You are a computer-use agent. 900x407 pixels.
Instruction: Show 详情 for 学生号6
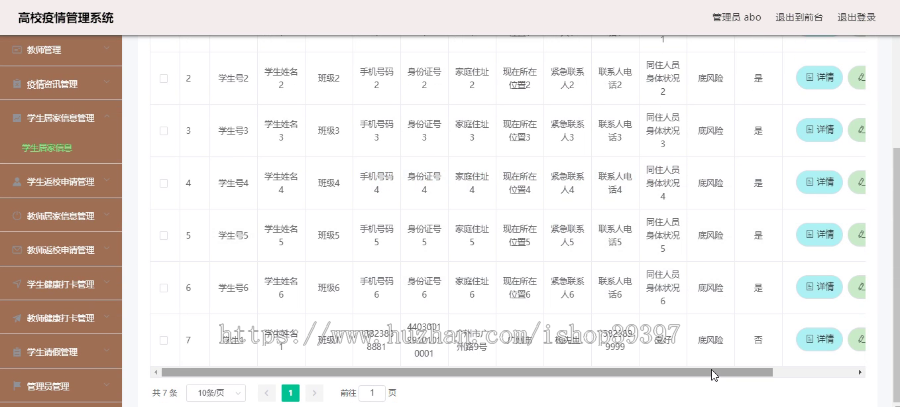(819, 286)
